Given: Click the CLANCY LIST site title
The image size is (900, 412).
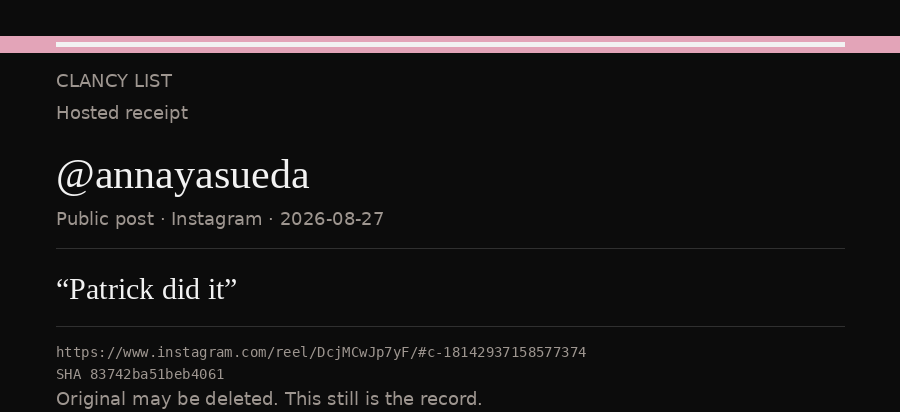Looking at the screenshot, I should [x=114, y=81].
